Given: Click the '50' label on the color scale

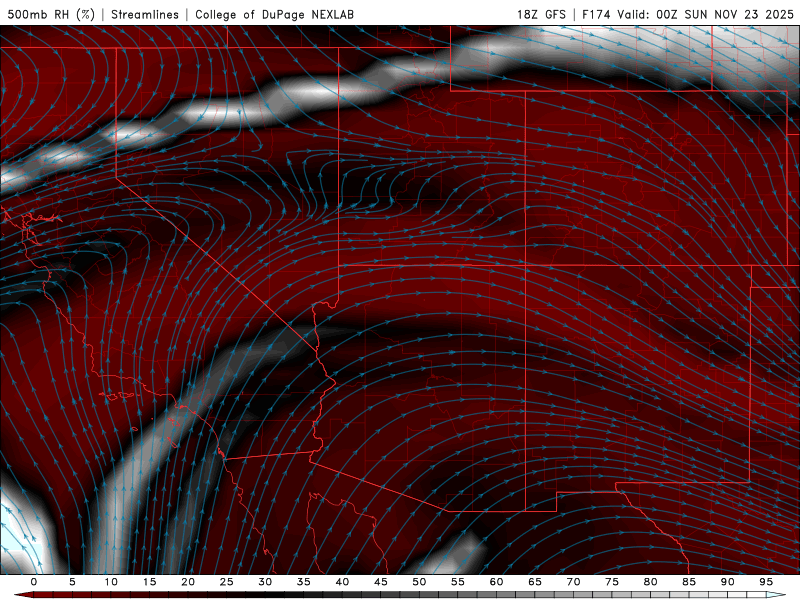Looking at the screenshot, I should 419,582.
